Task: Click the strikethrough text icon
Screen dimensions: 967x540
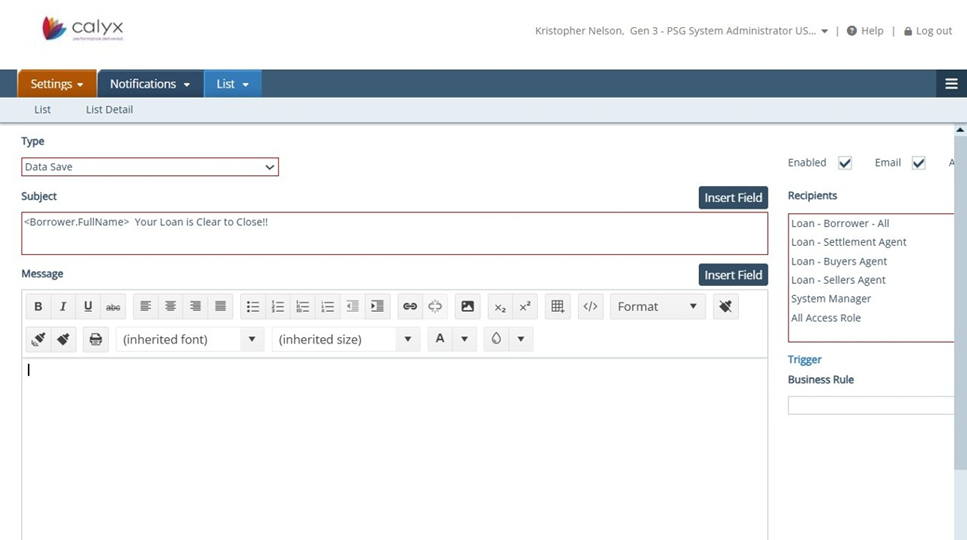Action: tap(113, 307)
